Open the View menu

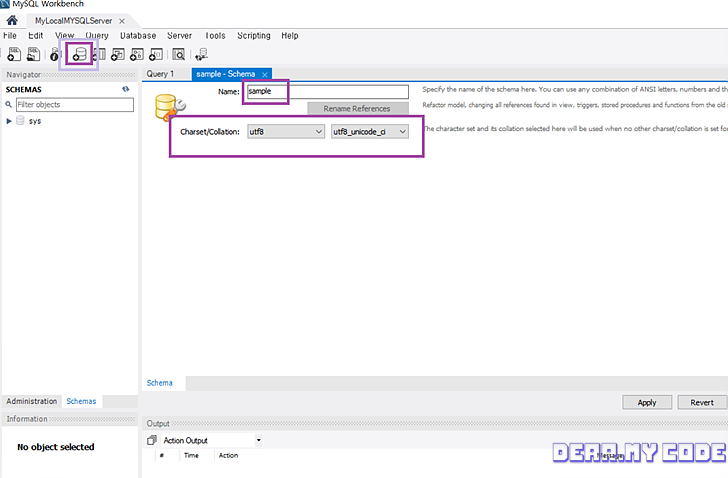65,36
